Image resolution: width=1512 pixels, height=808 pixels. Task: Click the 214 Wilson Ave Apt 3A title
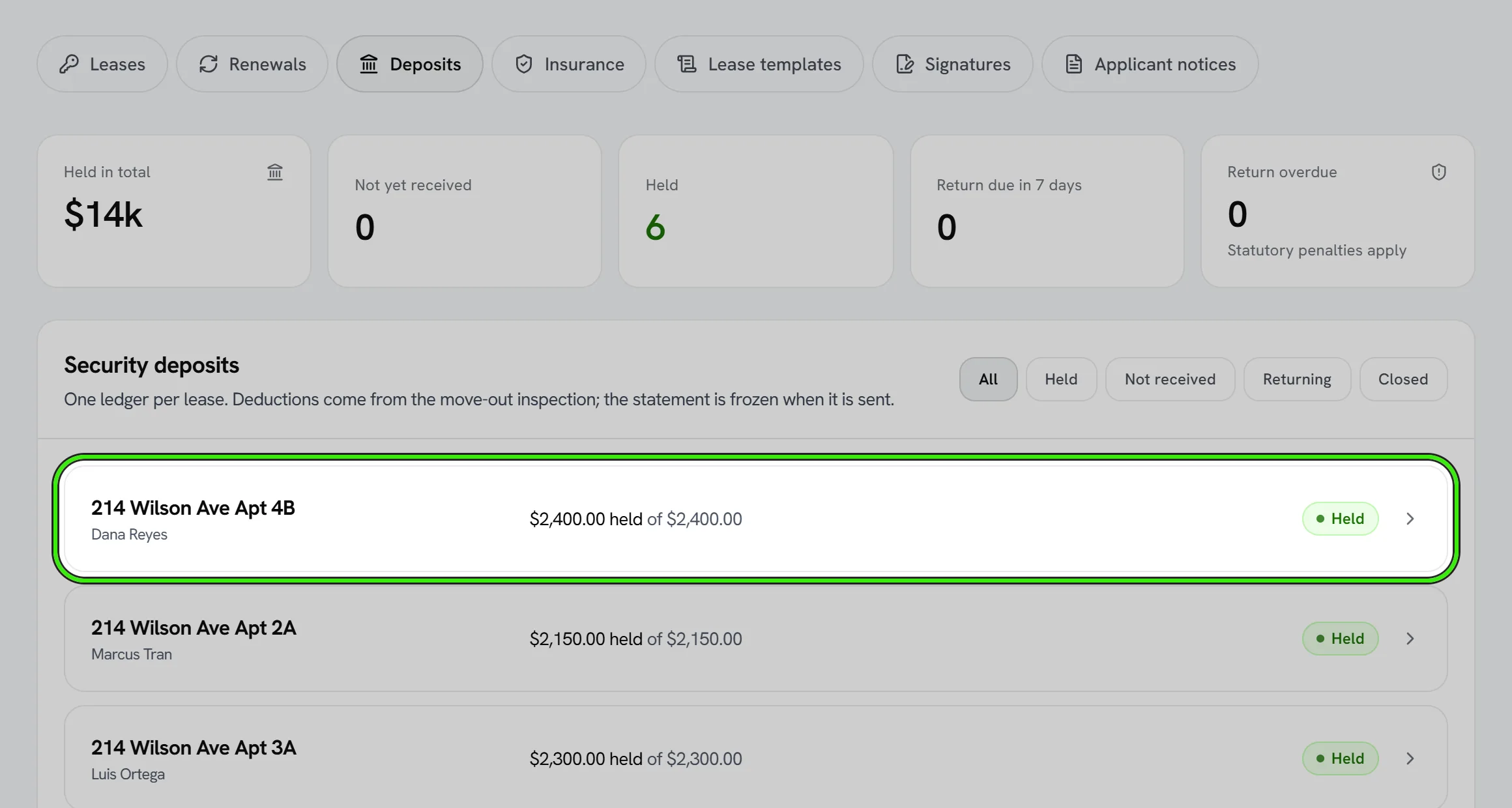pos(194,747)
